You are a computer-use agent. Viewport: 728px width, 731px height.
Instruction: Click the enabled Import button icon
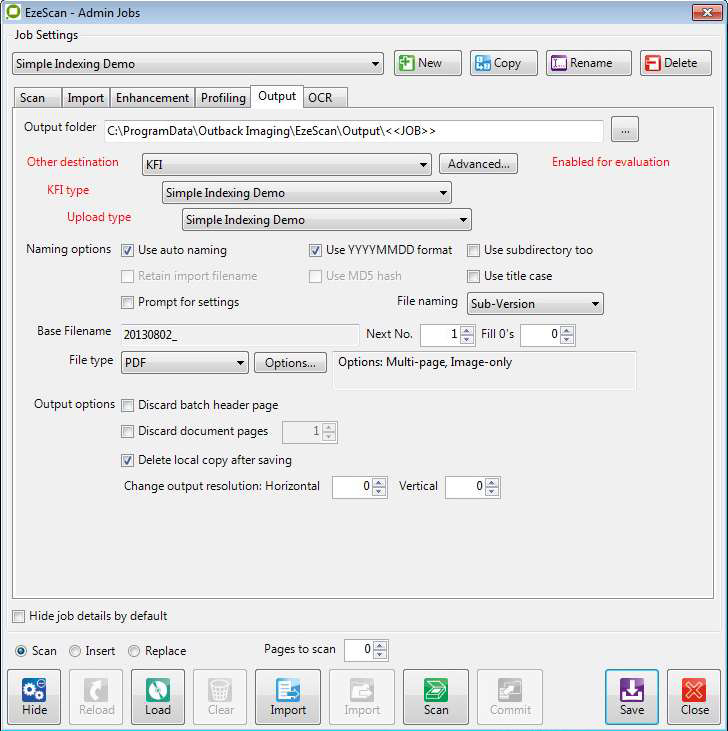pyautogui.click(x=288, y=691)
